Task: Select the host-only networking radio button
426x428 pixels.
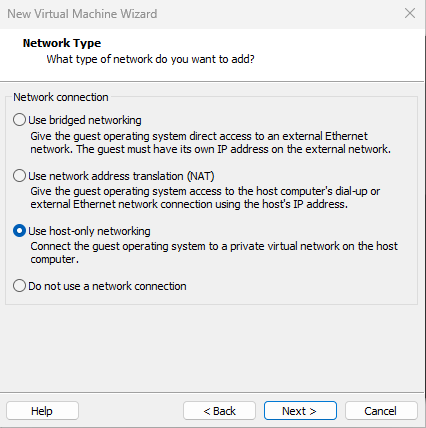Action: tap(19, 231)
